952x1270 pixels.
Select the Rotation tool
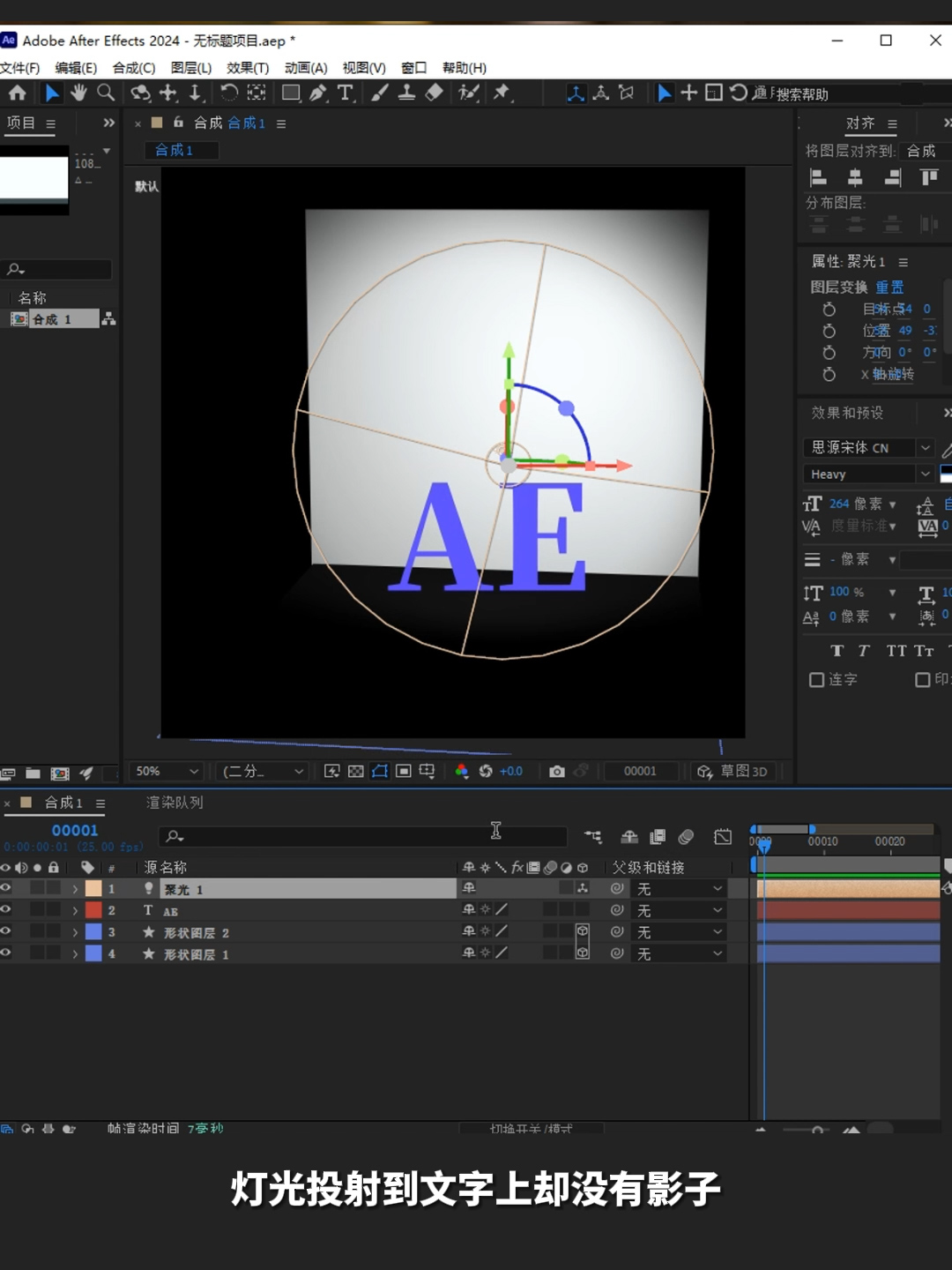(x=229, y=93)
